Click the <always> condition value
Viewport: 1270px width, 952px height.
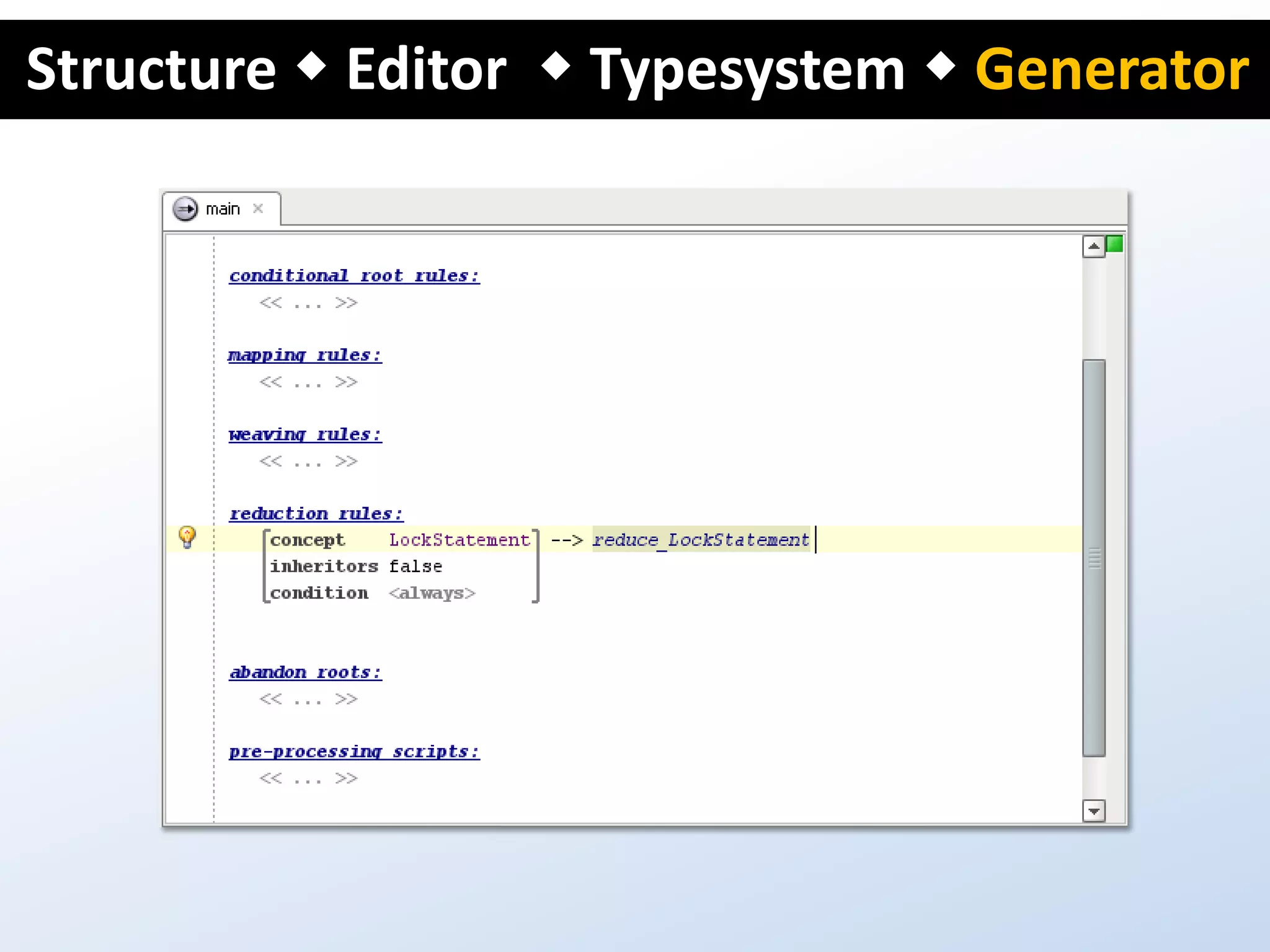tap(432, 593)
